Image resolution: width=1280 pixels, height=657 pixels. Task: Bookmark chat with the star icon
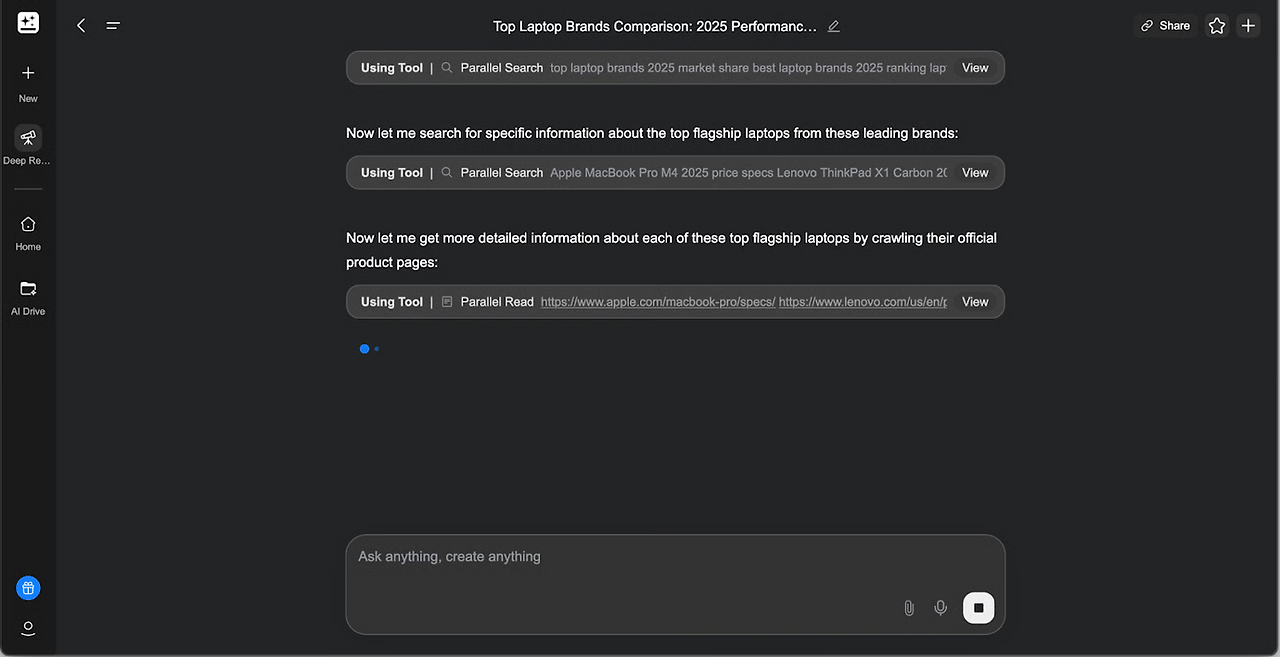1216,26
